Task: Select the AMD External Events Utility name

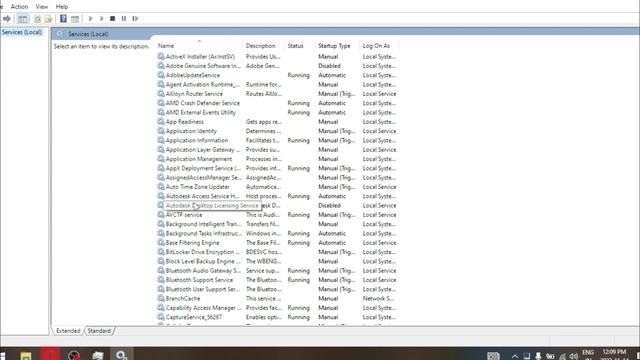Action: (201, 112)
